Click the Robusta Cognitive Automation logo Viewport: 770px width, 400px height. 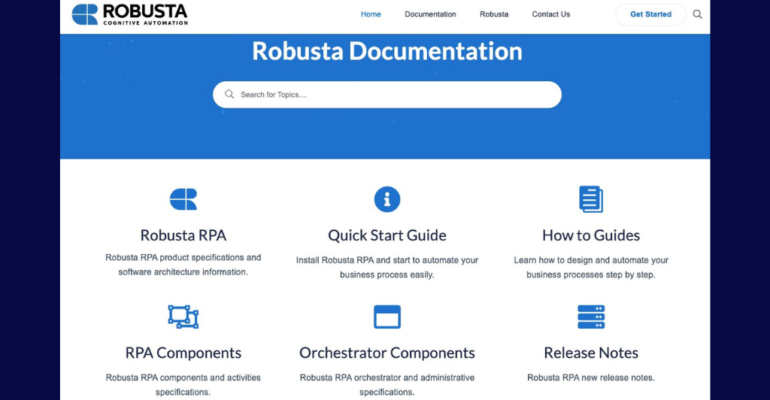(x=130, y=14)
